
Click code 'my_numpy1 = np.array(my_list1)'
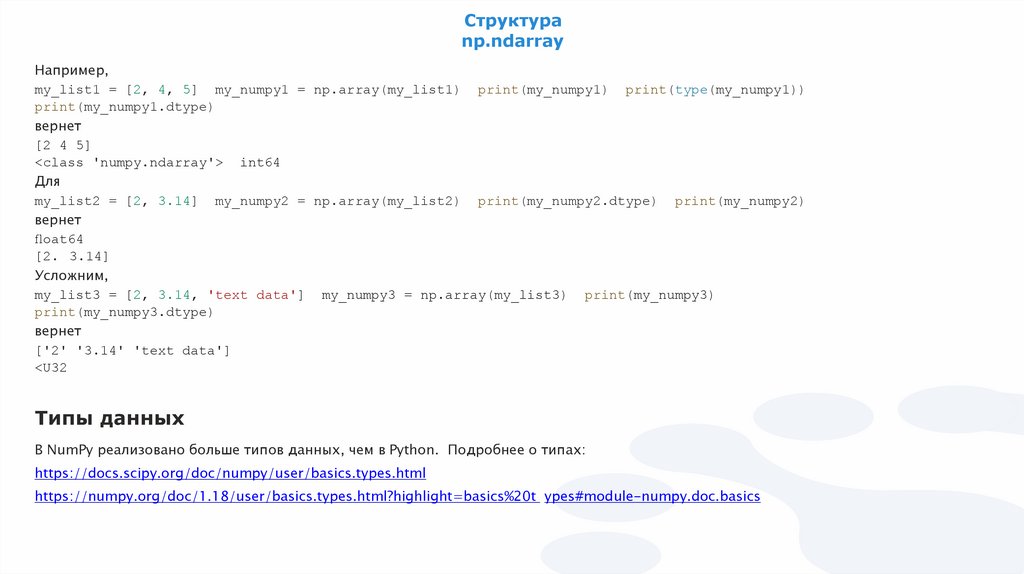(337, 90)
